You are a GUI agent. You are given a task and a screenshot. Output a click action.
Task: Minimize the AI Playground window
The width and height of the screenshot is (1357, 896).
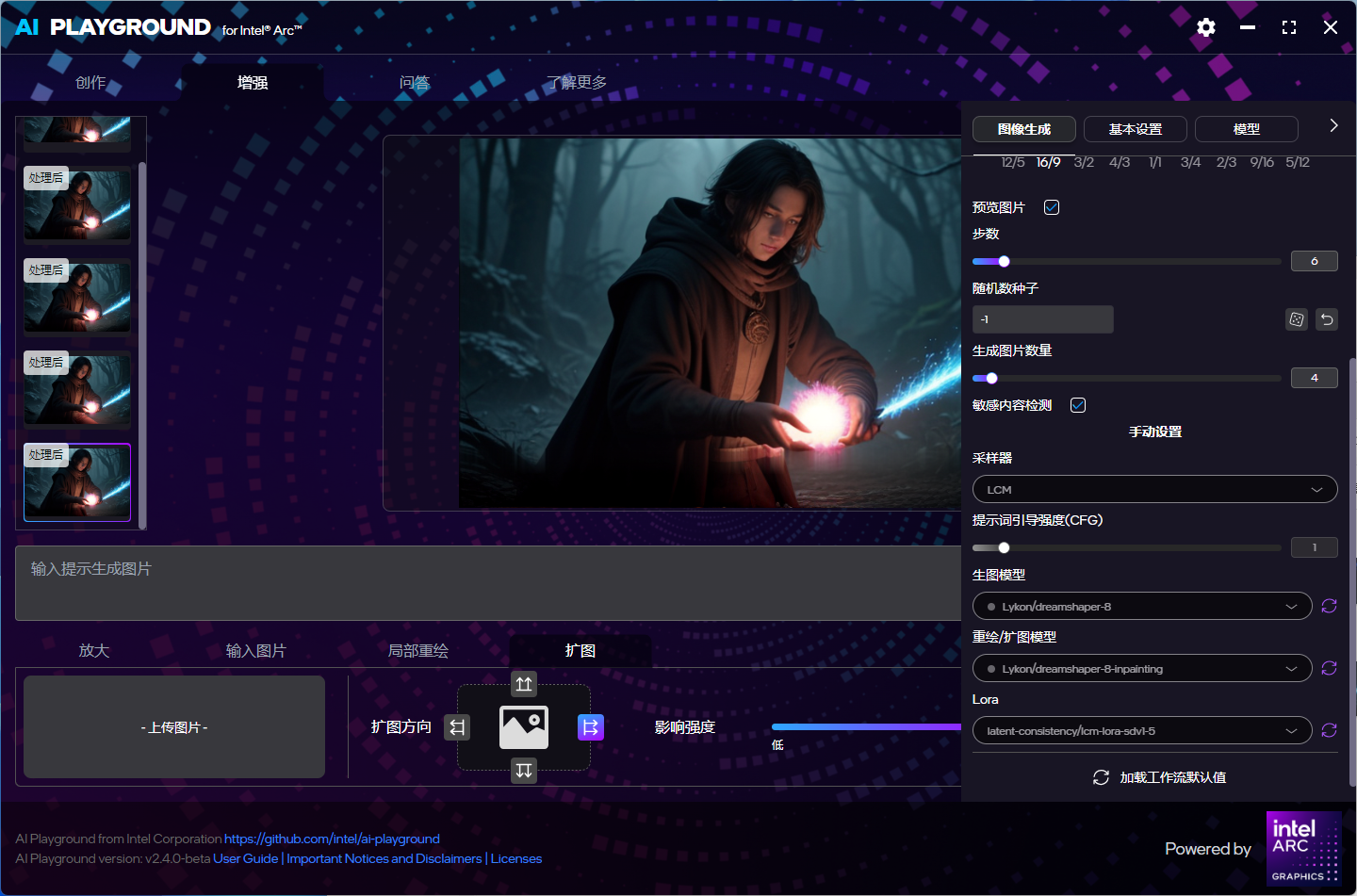coord(1248,27)
